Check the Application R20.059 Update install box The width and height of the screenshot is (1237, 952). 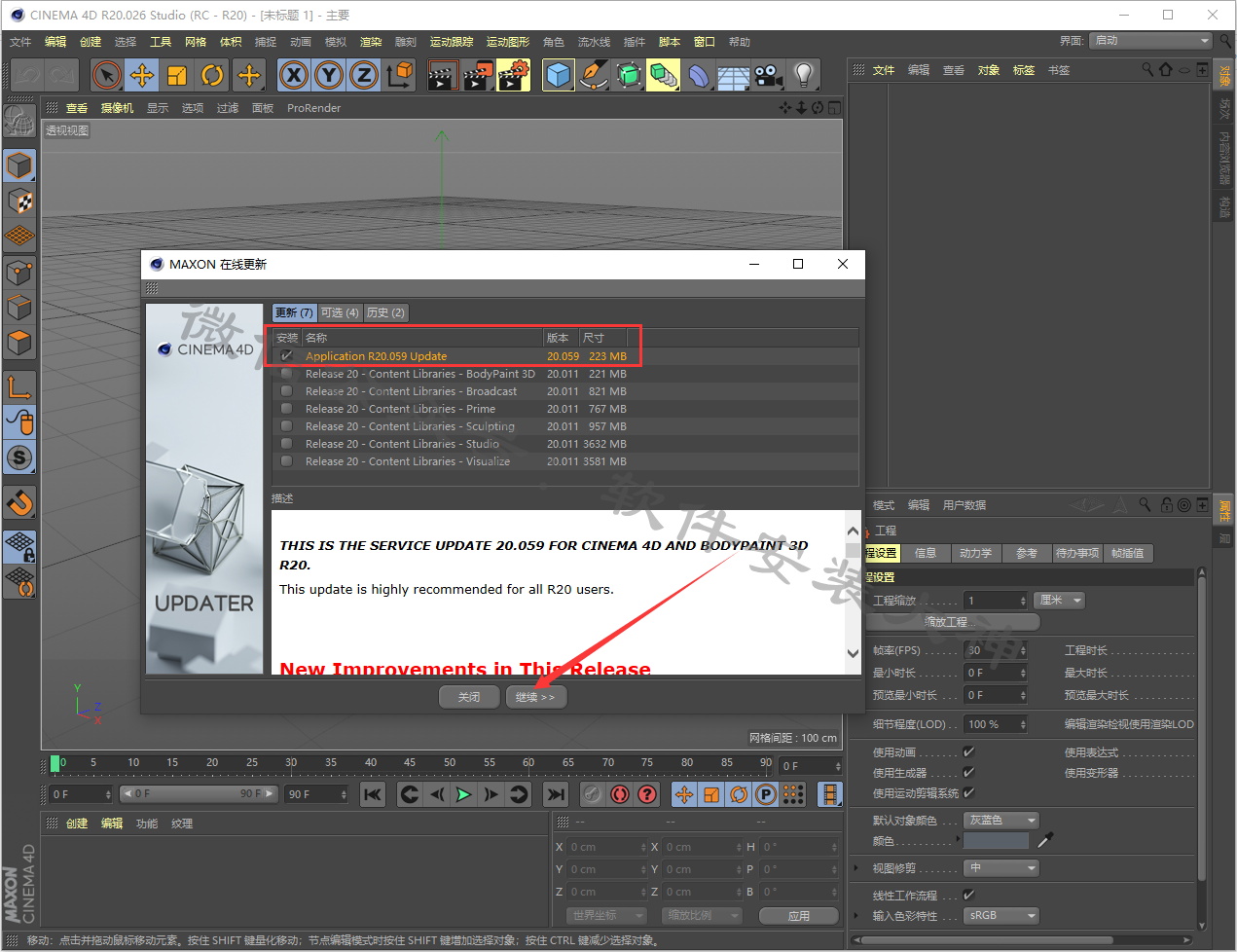(286, 356)
